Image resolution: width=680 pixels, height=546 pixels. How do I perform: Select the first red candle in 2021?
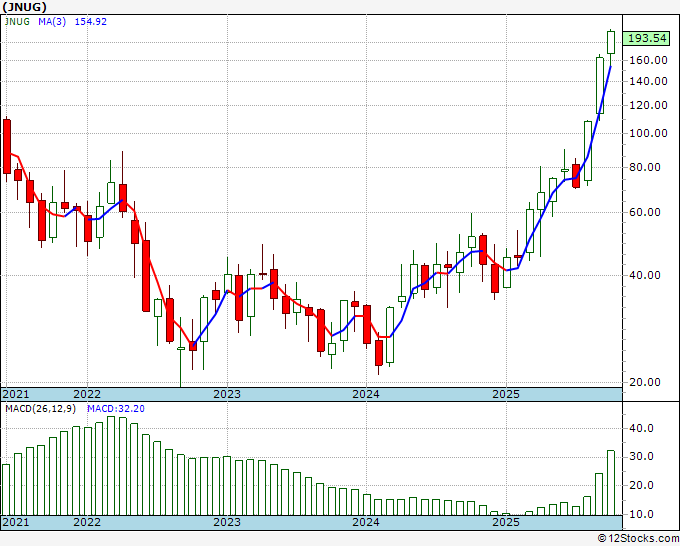coord(7,146)
